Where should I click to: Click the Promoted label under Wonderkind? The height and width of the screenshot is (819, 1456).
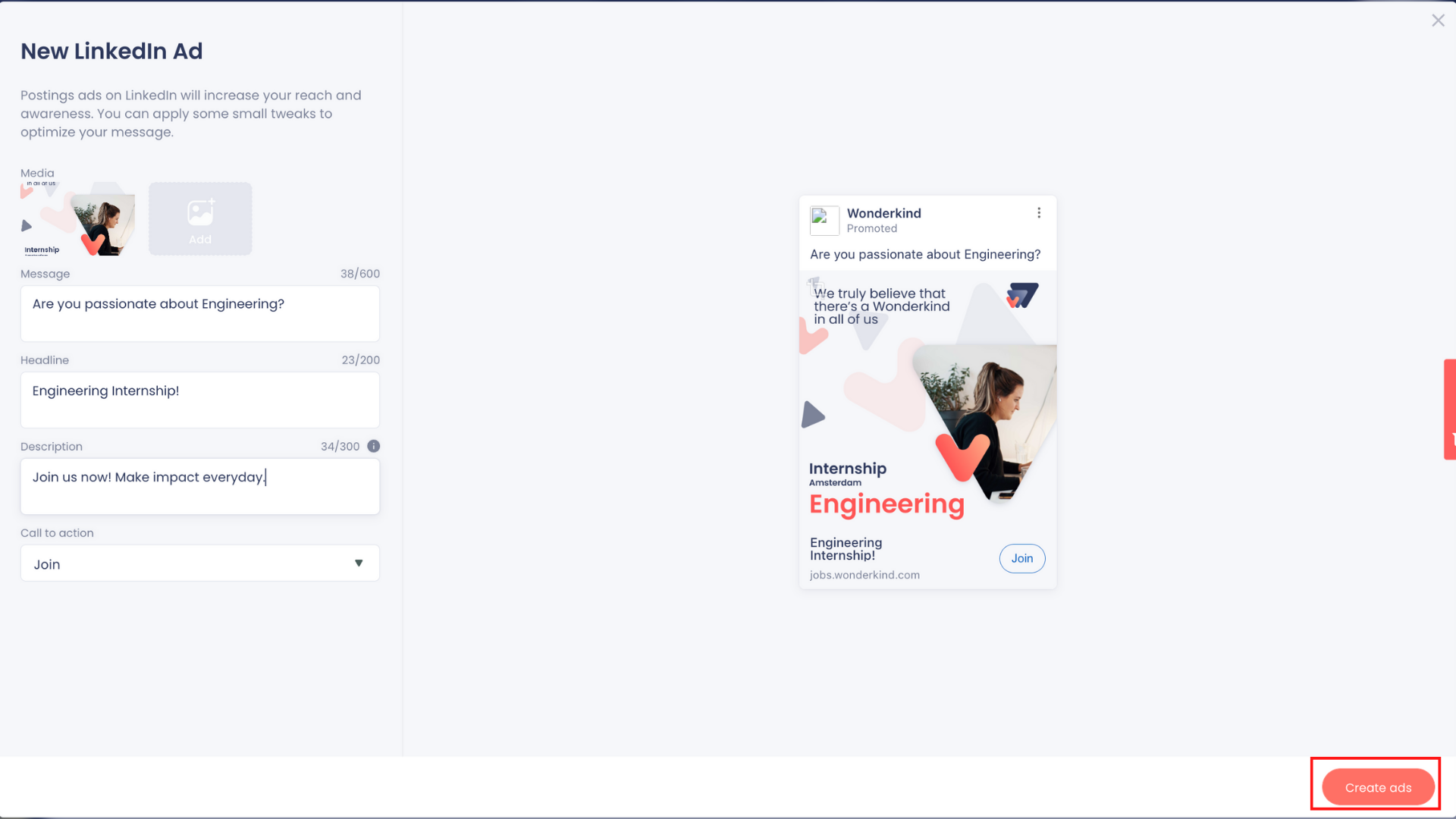(872, 228)
